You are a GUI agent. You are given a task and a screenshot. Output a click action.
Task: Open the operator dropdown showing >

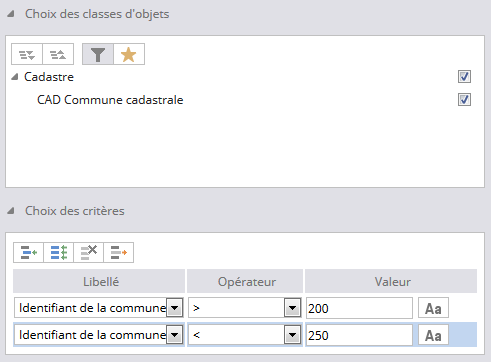point(293,308)
